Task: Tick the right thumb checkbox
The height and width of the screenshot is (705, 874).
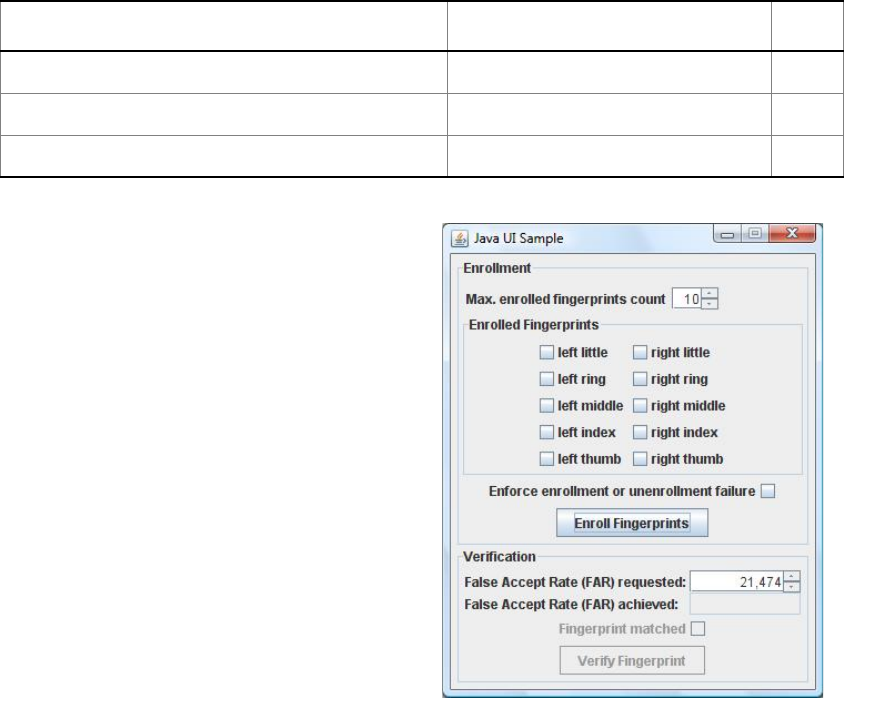Action: [640, 459]
